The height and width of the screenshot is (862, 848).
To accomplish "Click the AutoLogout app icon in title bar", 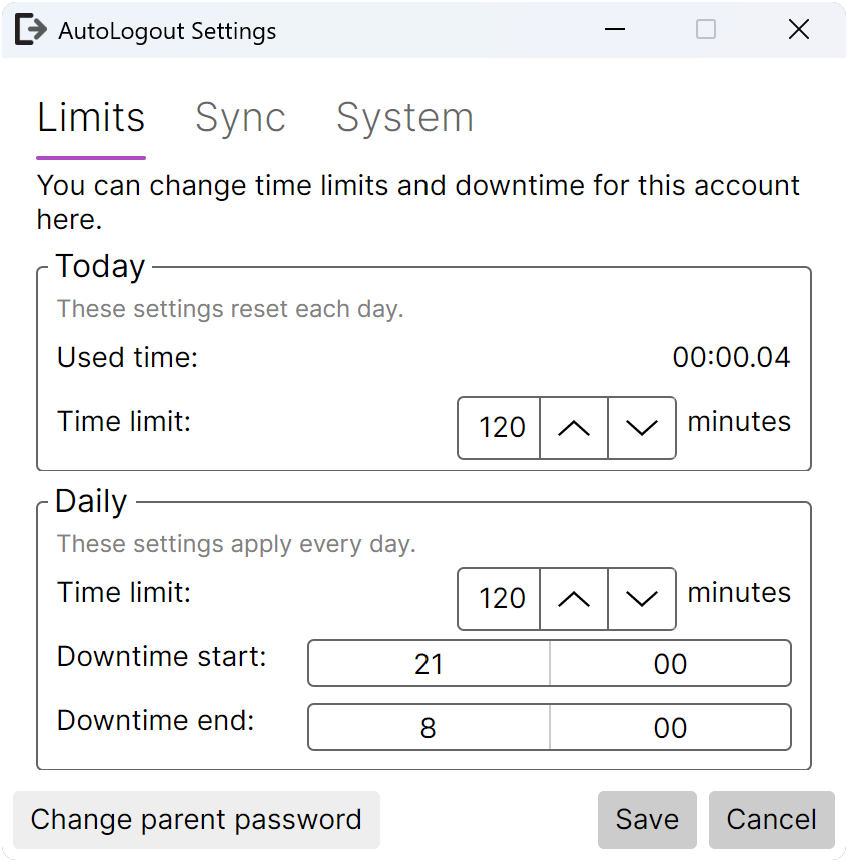I will pyautogui.click(x=31, y=30).
